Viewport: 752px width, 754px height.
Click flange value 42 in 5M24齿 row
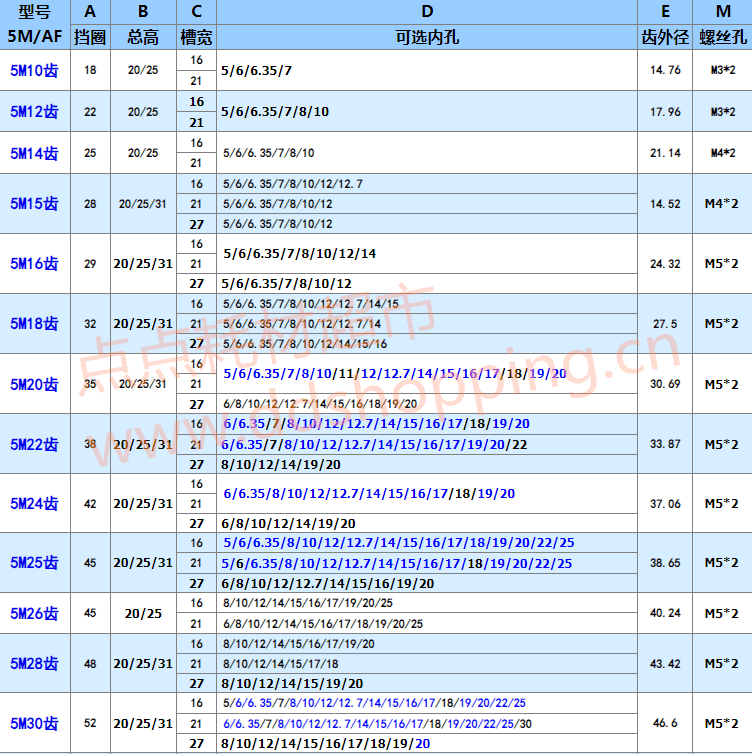(x=90, y=503)
